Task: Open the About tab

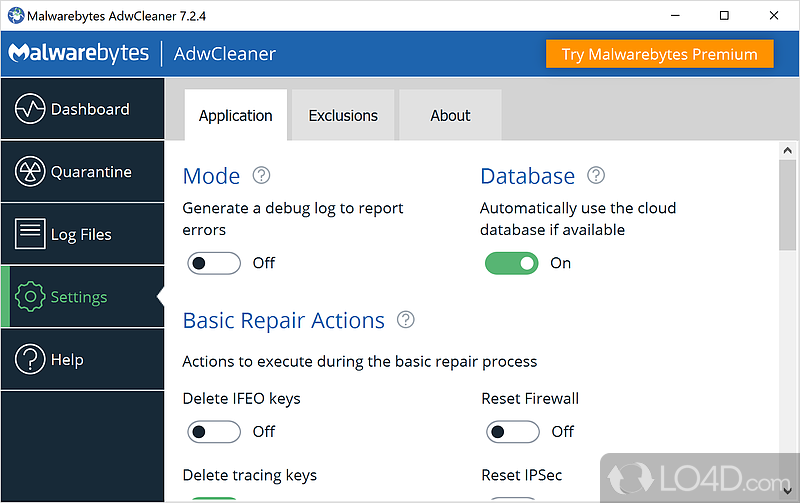Action: [x=450, y=116]
